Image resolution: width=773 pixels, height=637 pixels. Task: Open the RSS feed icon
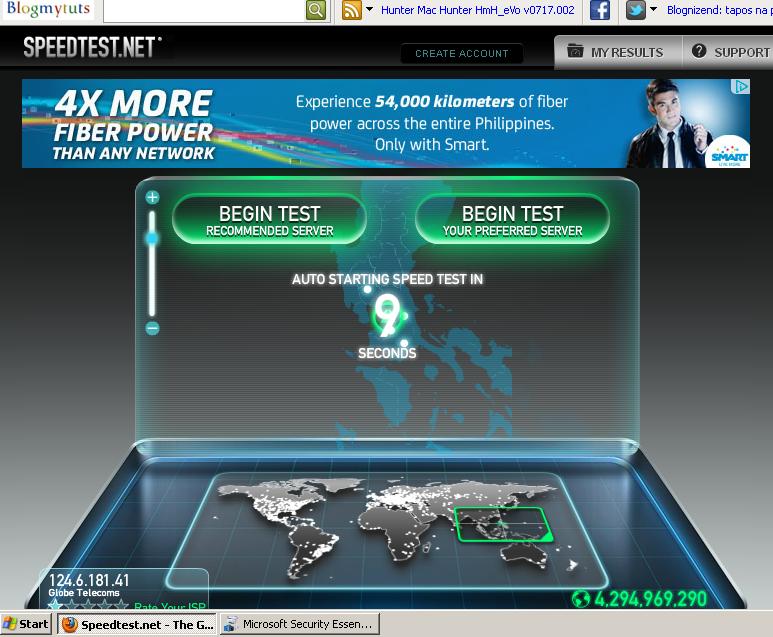(x=351, y=10)
